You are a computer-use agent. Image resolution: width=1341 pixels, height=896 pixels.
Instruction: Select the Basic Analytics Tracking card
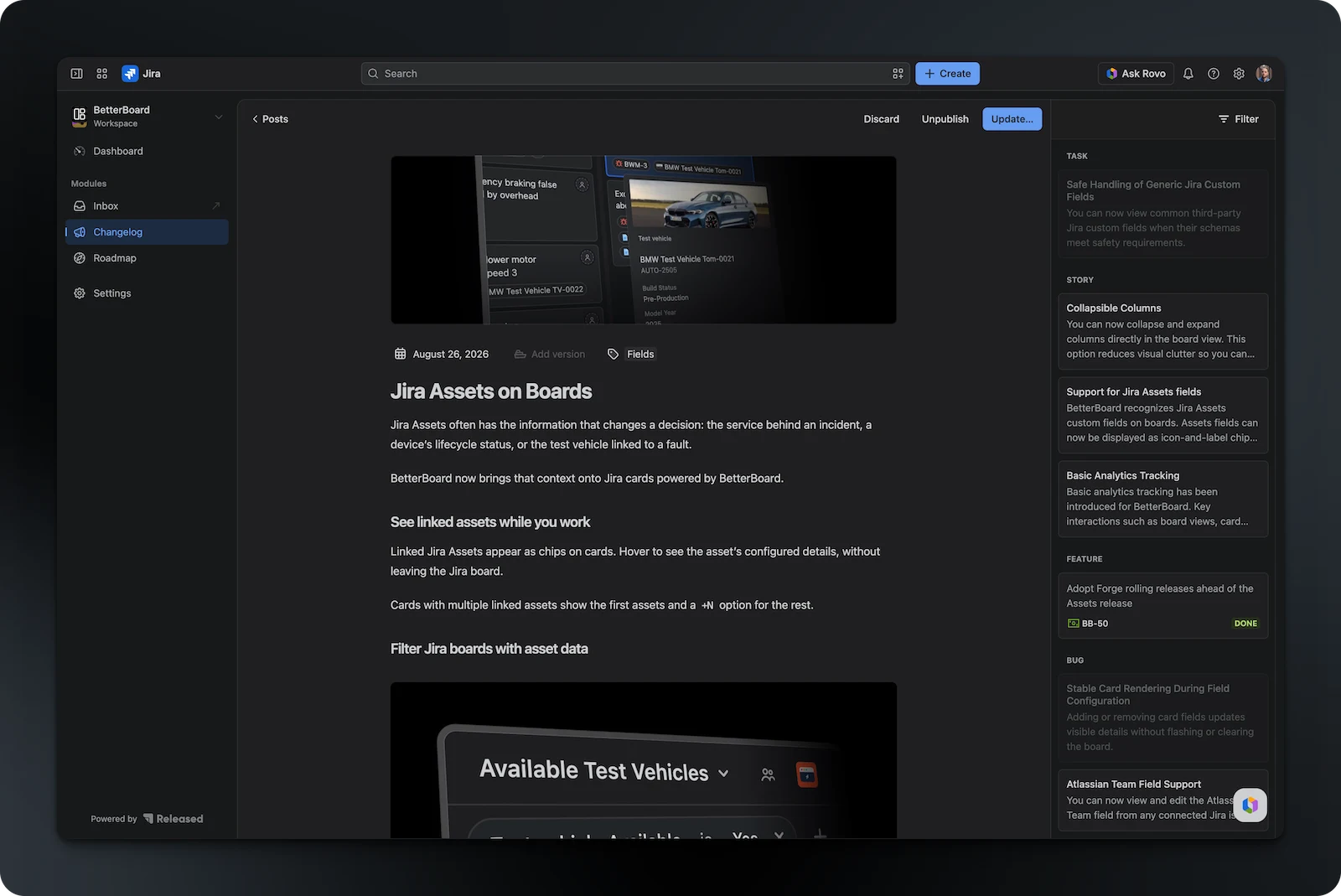[x=1162, y=499]
